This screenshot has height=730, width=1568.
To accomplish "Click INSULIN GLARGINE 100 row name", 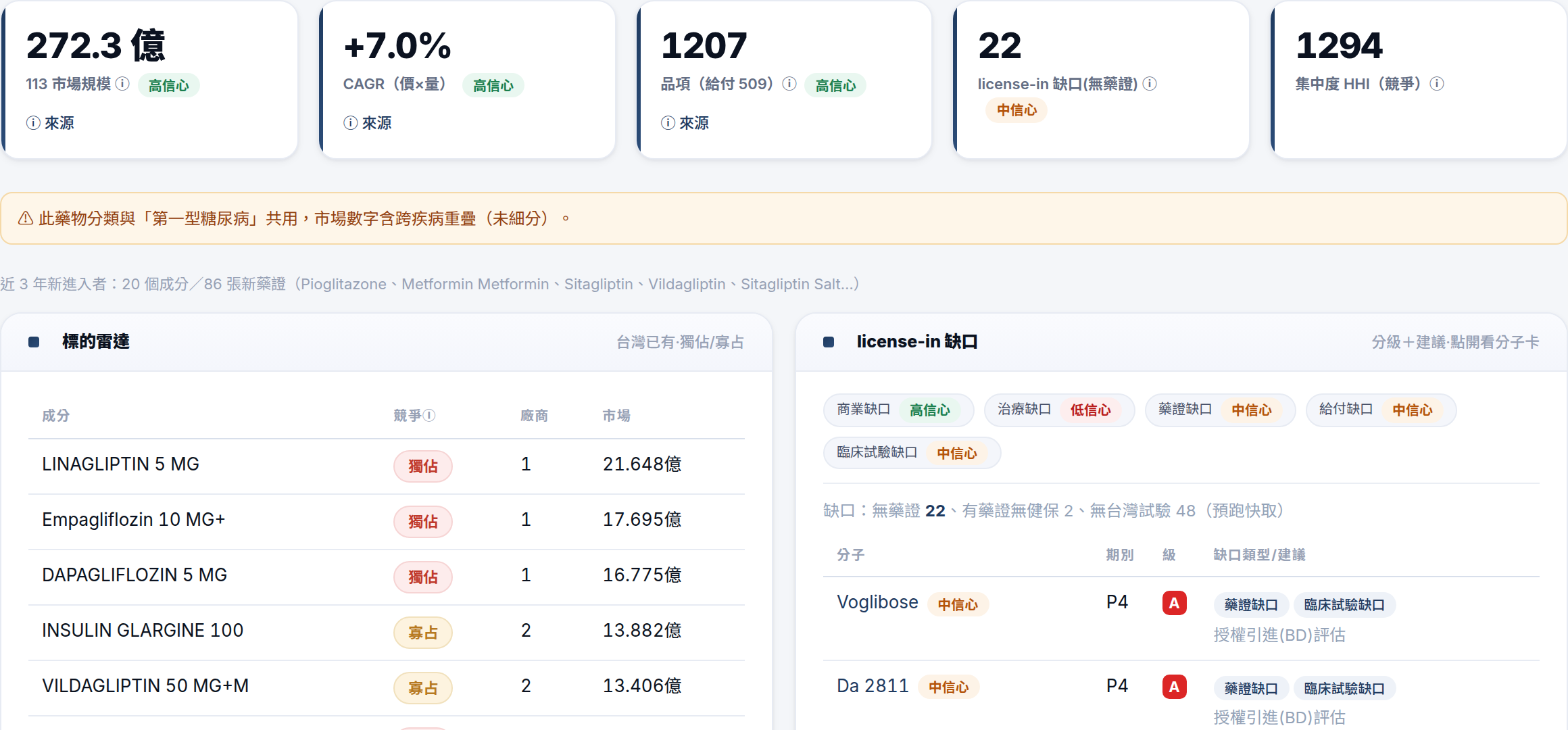I will pos(143,631).
